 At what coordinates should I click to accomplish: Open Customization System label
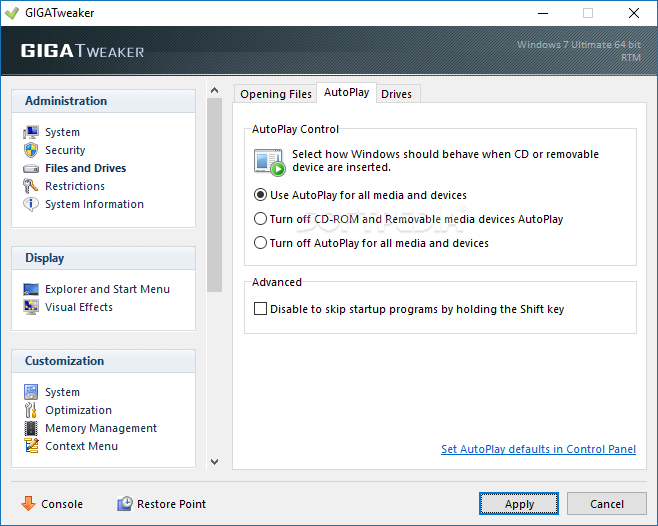tap(63, 392)
